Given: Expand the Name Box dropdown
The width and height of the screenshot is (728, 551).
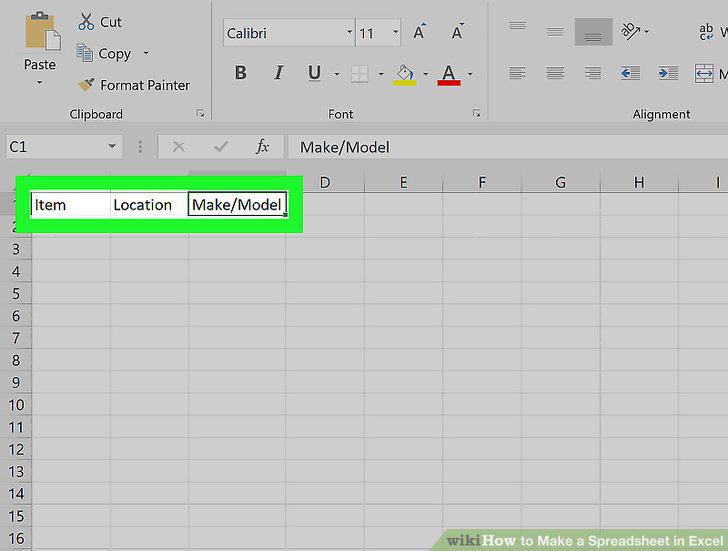Looking at the screenshot, I should click(x=112, y=146).
